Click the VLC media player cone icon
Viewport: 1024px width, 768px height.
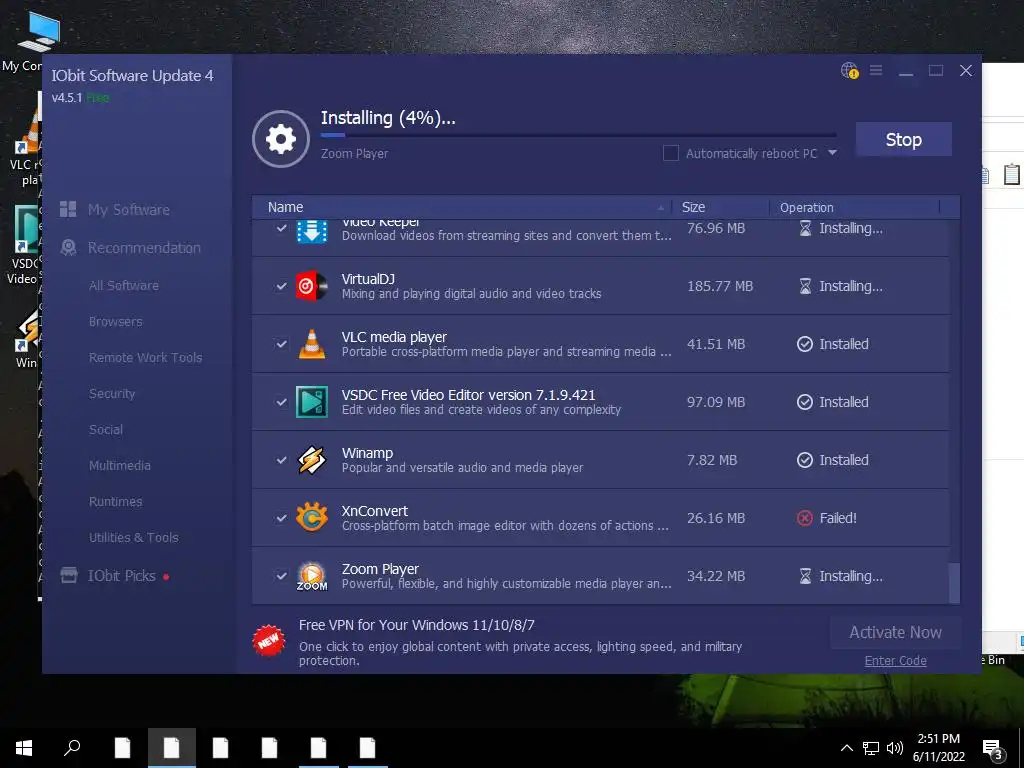pyautogui.click(x=312, y=344)
